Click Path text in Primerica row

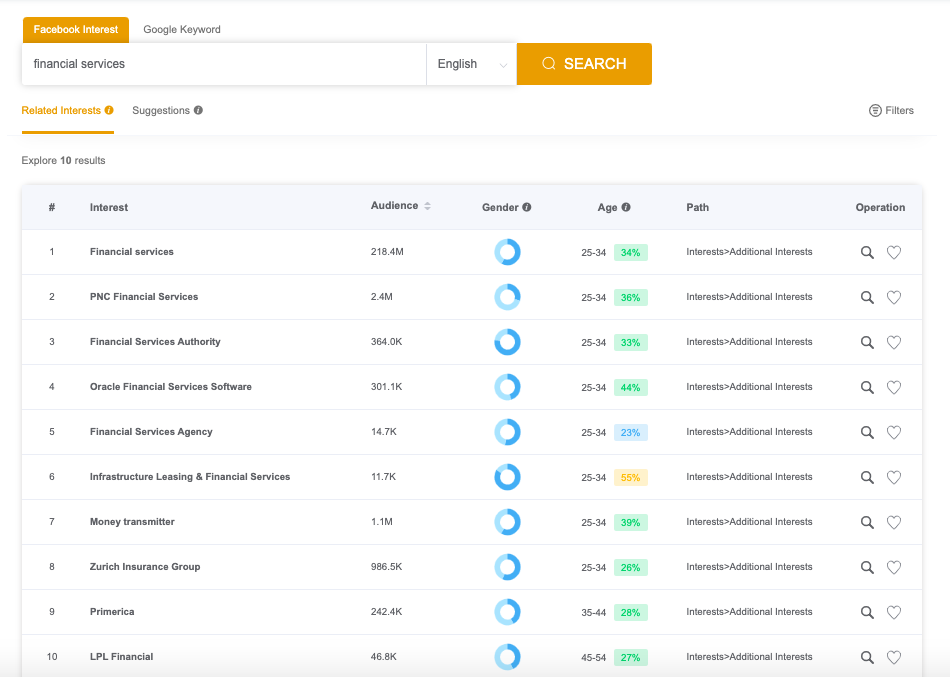point(749,612)
